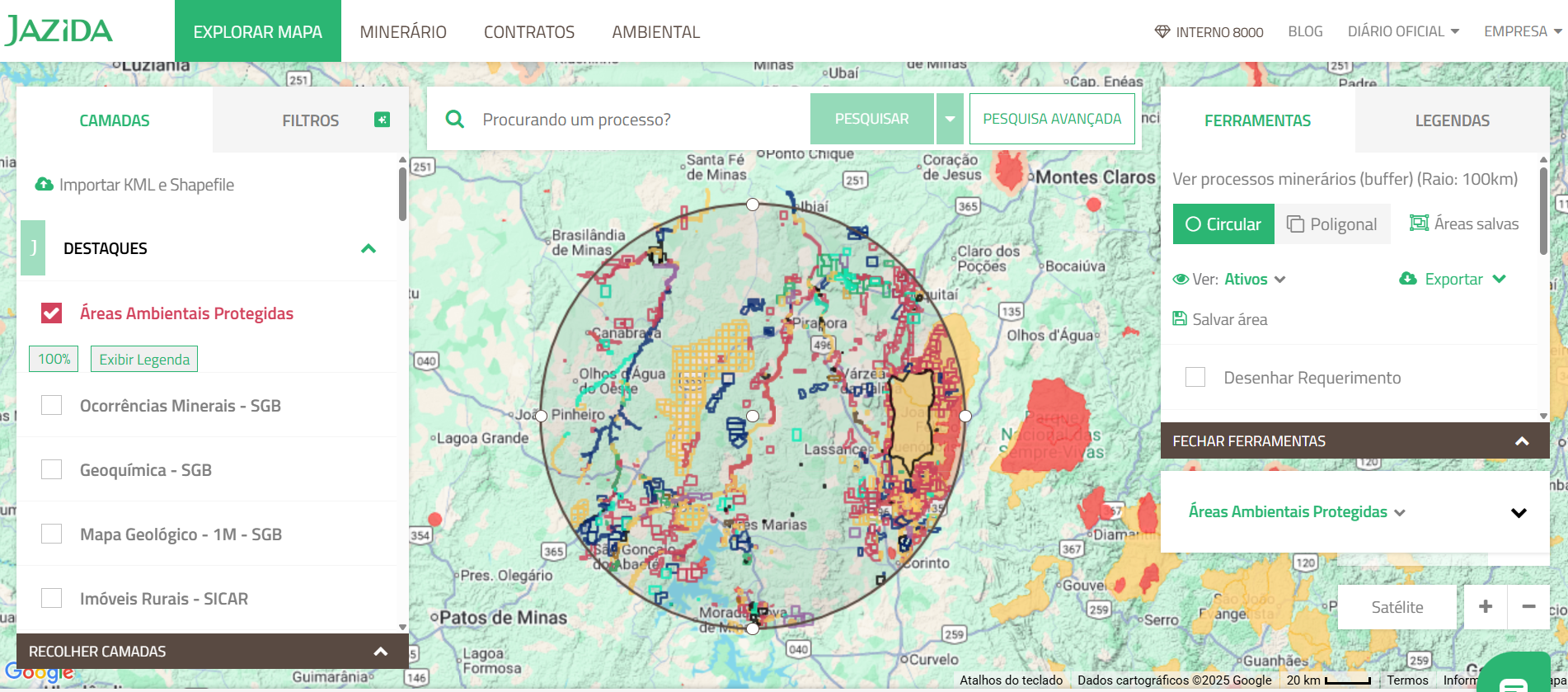Open the Blog link
The height and width of the screenshot is (692, 1568).
[1305, 31]
